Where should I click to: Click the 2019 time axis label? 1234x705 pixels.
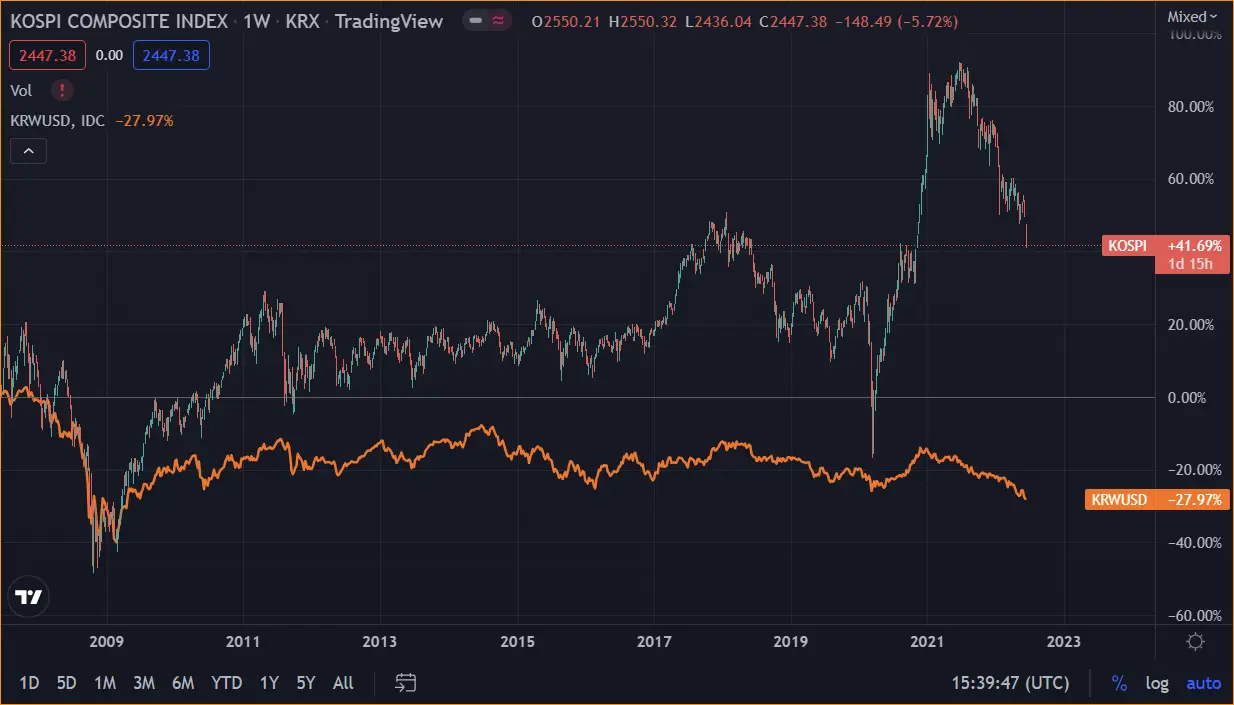790,642
